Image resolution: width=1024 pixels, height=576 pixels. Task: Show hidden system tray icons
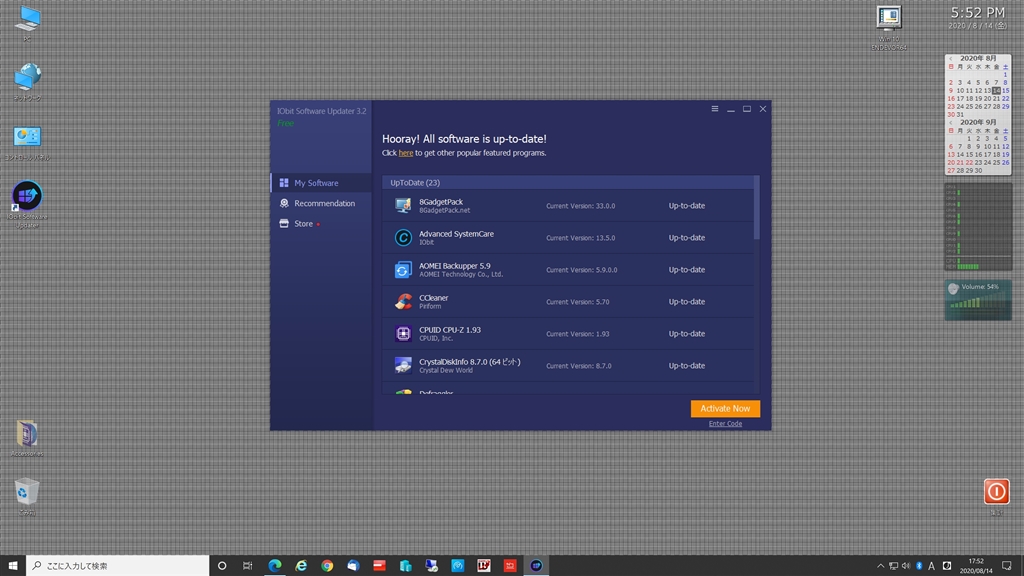click(880, 566)
